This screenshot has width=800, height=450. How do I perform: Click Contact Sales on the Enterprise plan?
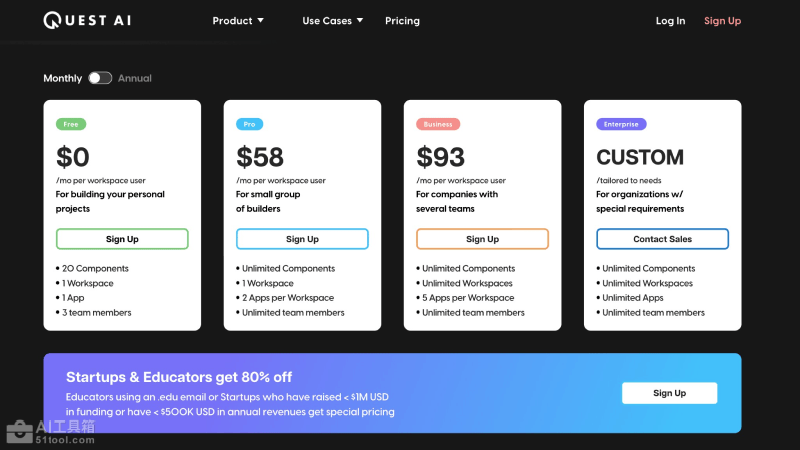pyautogui.click(x=662, y=239)
